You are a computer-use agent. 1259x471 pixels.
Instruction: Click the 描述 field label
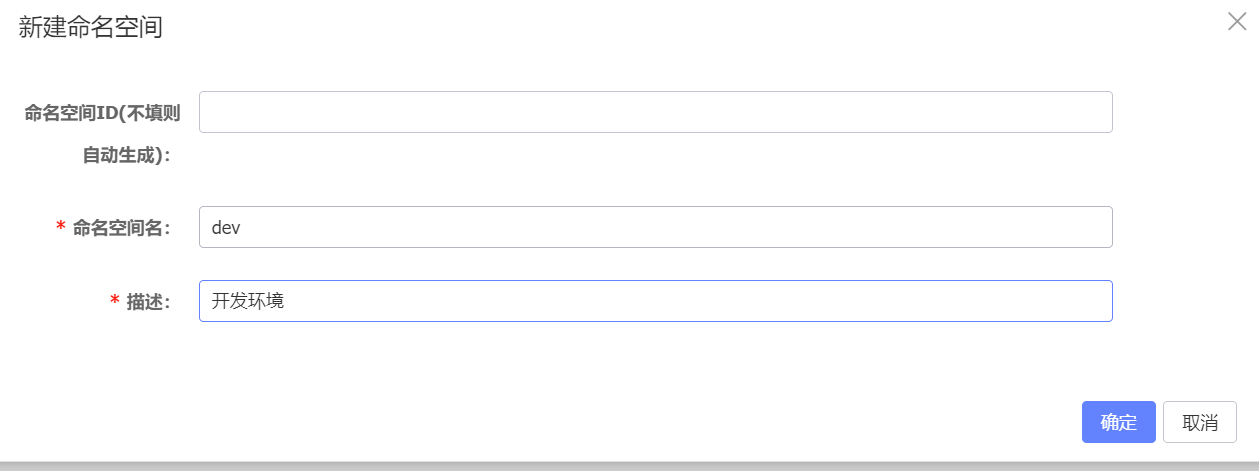pyautogui.click(x=148, y=302)
